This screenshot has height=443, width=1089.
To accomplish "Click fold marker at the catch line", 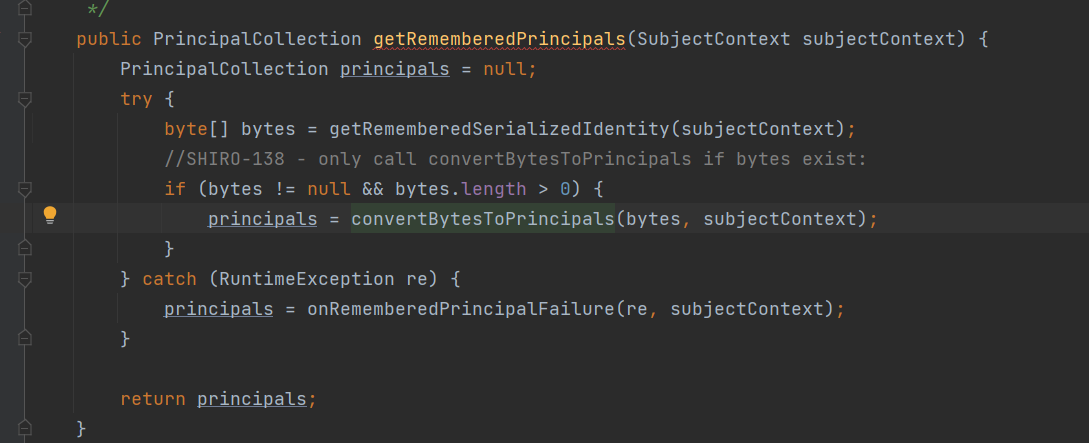I will click(25, 279).
